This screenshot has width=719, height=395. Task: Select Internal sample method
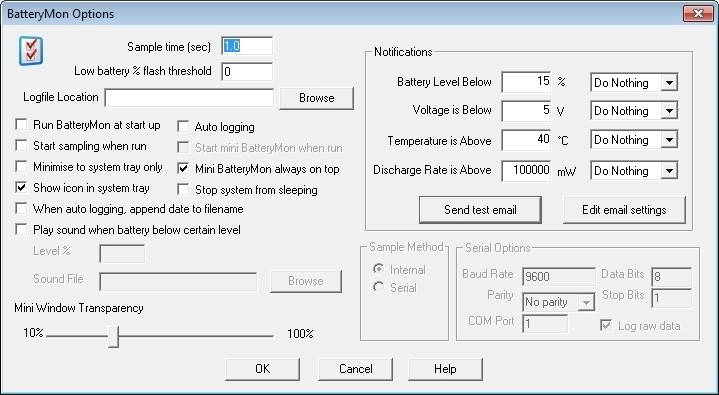378,269
